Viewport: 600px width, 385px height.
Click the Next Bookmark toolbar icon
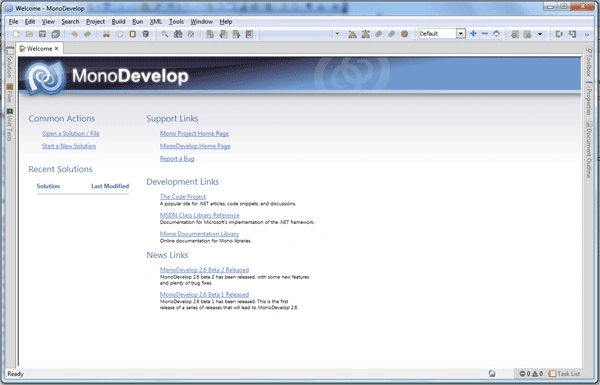tap(236, 34)
